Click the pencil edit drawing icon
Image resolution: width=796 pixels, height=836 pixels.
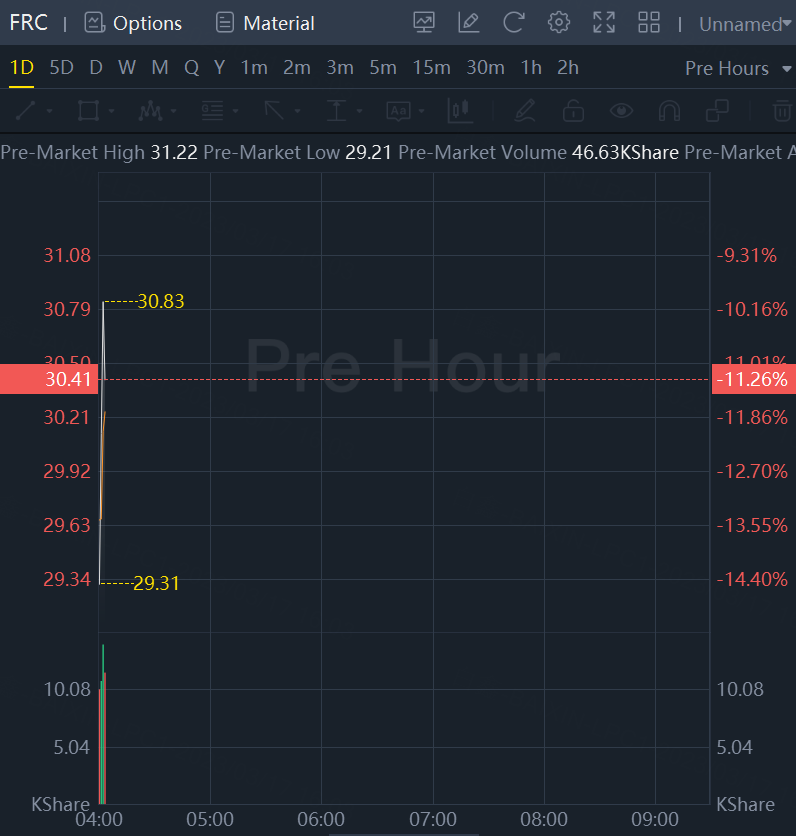[x=468, y=22]
